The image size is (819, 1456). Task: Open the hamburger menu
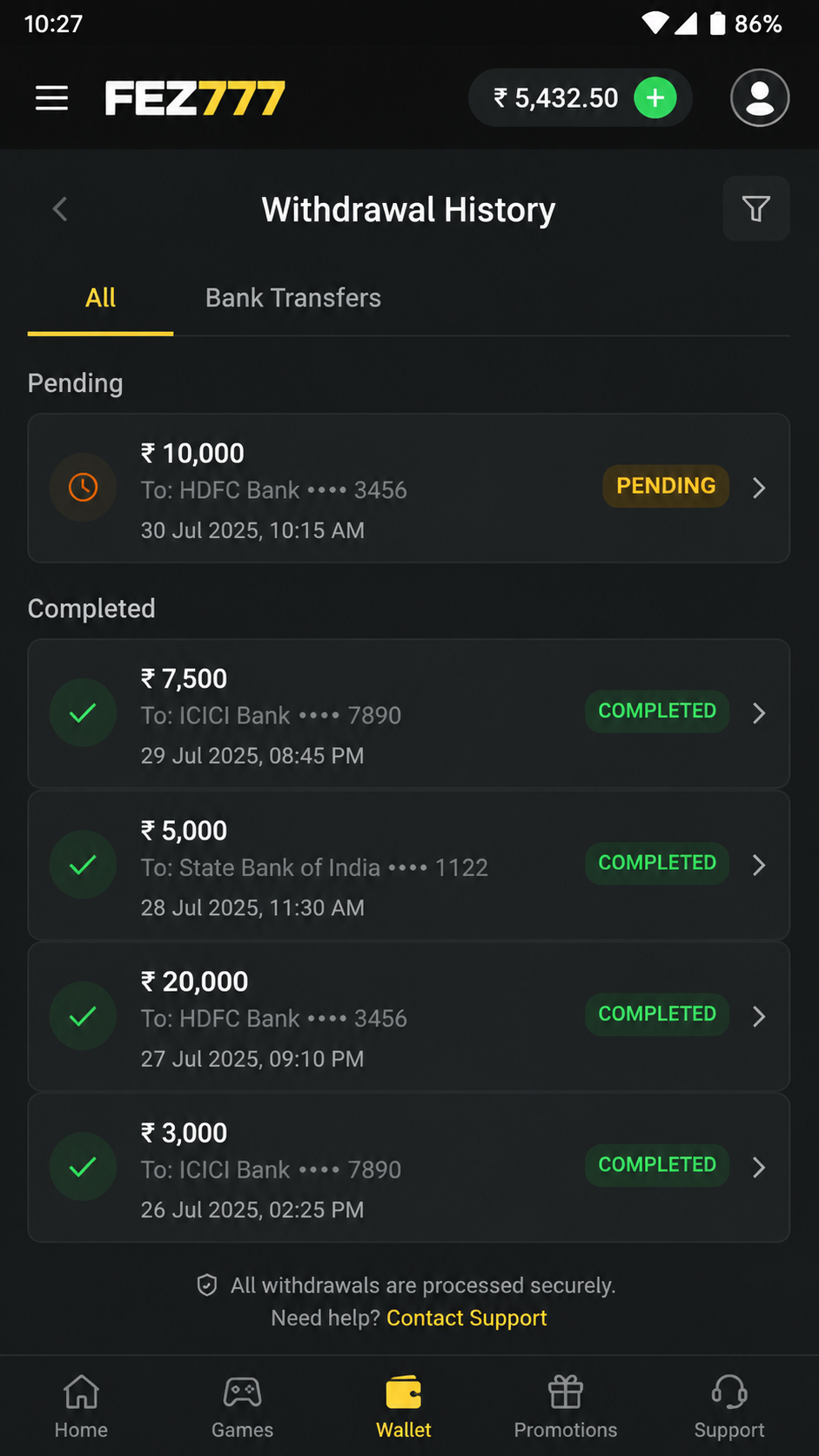click(x=51, y=98)
